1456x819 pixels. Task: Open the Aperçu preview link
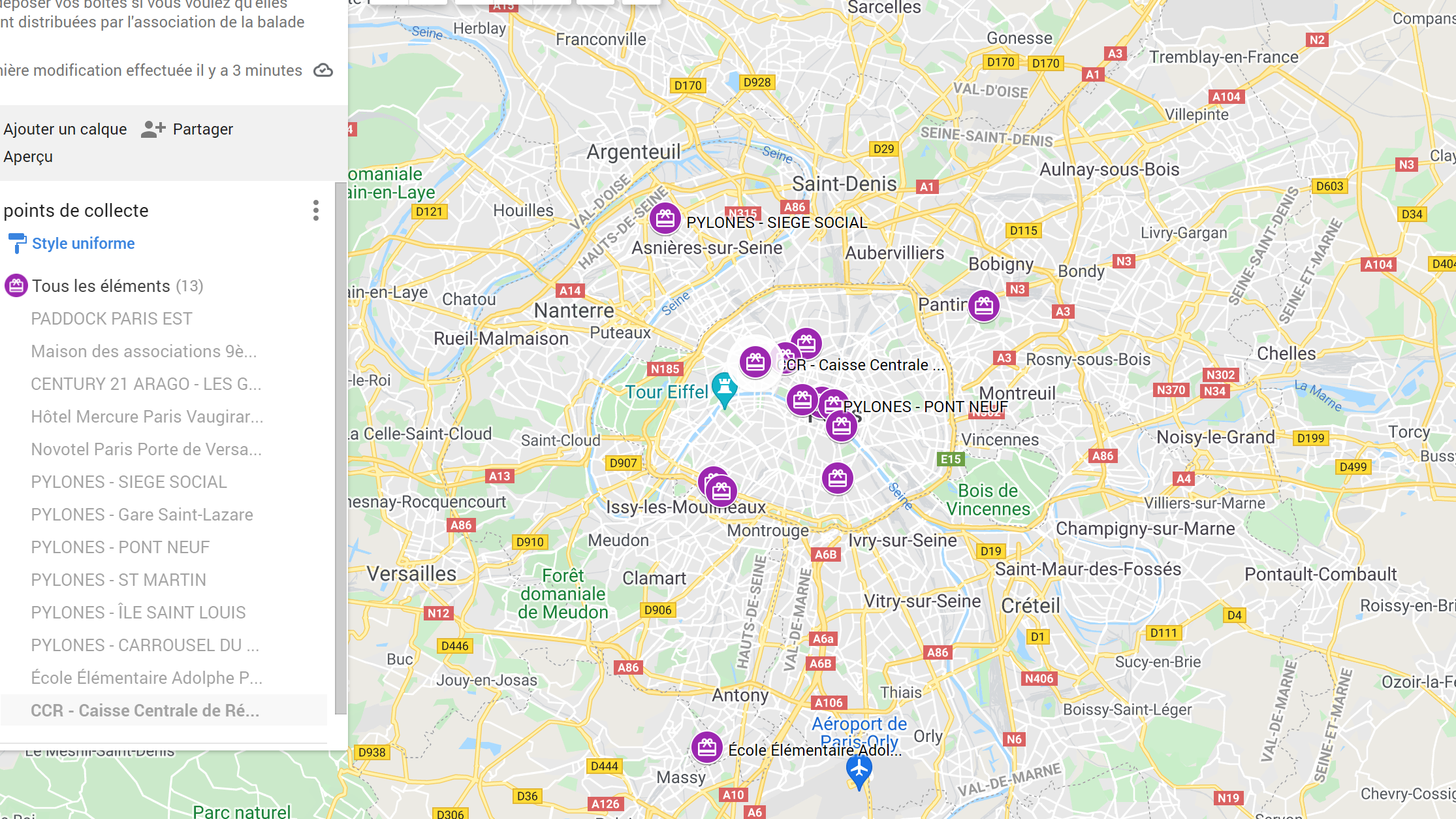pos(28,157)
